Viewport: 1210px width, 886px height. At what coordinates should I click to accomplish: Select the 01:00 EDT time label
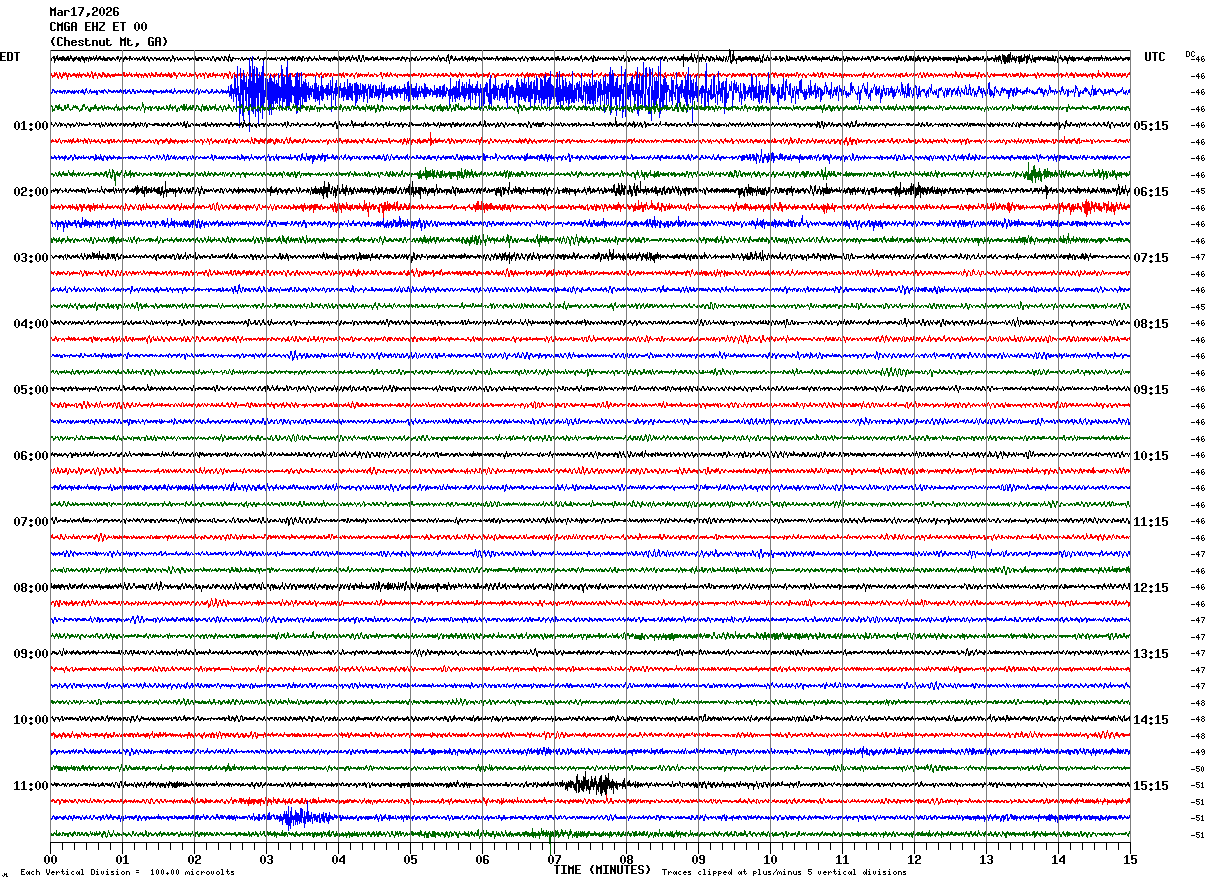[x=31, y=126]
